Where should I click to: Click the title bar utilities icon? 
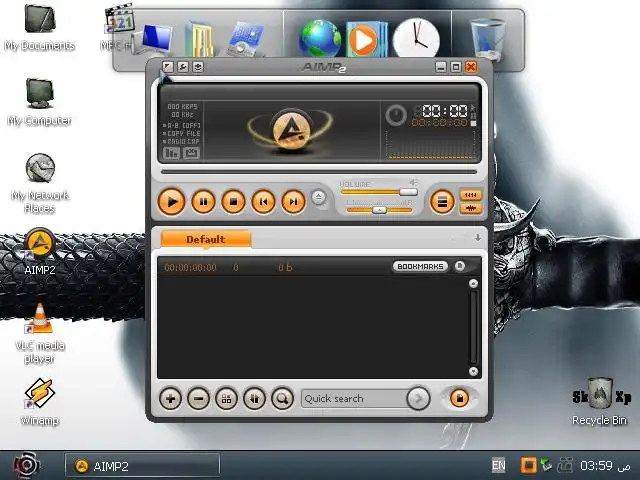point(198,67)
